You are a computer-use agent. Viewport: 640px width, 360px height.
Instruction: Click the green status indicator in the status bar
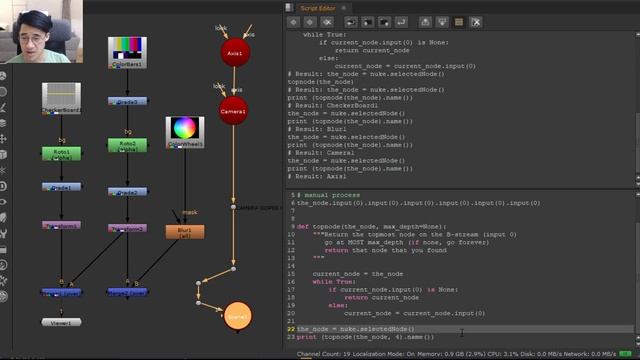click(x=625, y=353)
